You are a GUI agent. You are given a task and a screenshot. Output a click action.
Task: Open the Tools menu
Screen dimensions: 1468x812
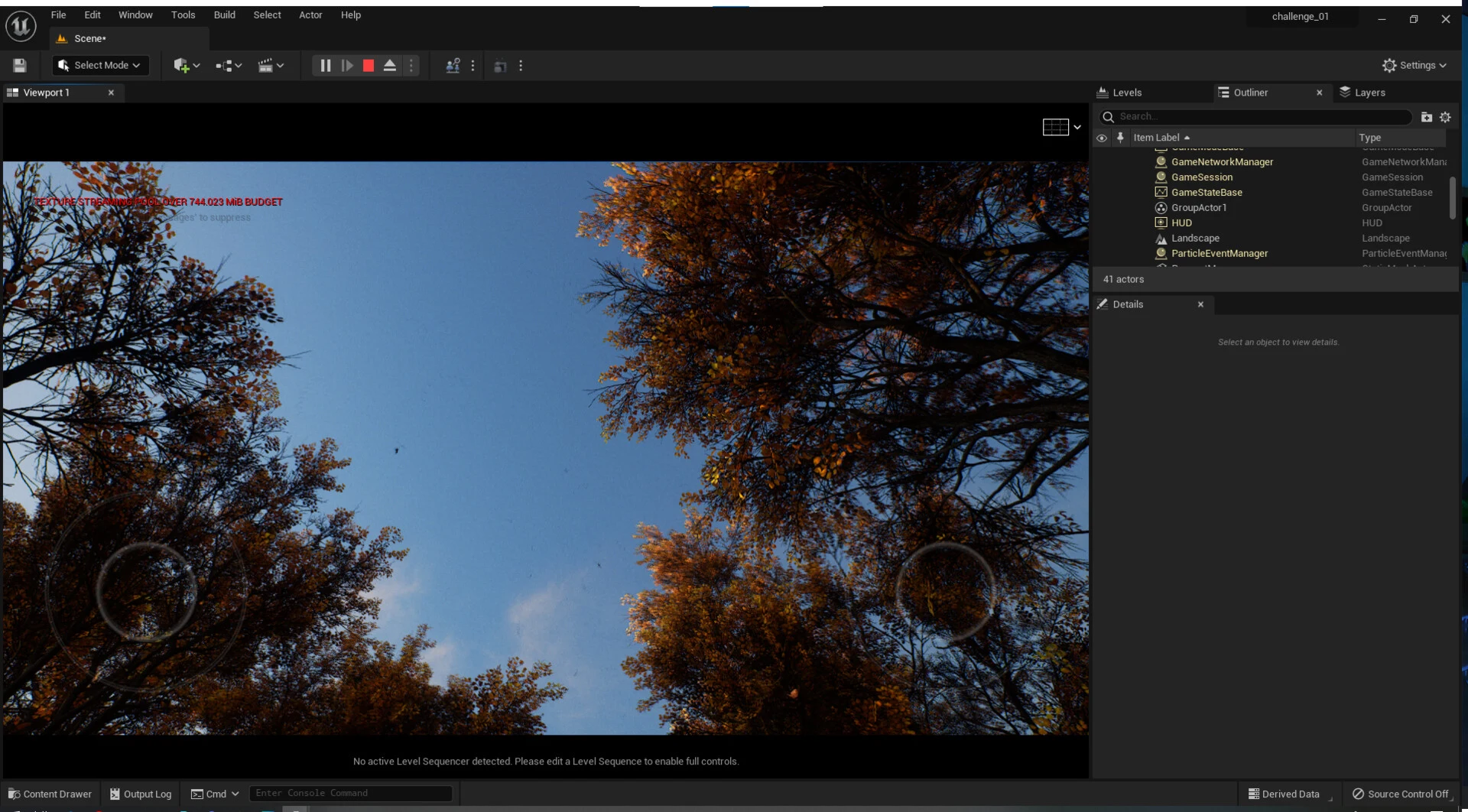(183, 15)
